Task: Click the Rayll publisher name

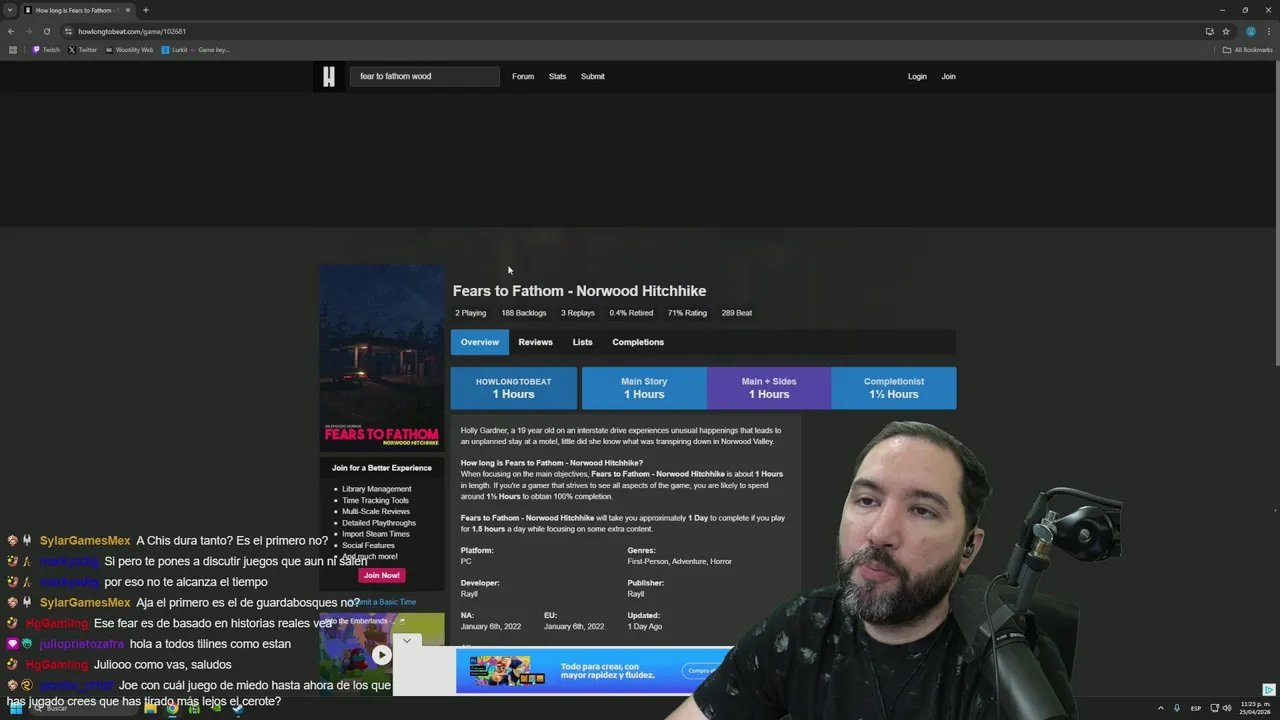Action: tap(636, 594)
